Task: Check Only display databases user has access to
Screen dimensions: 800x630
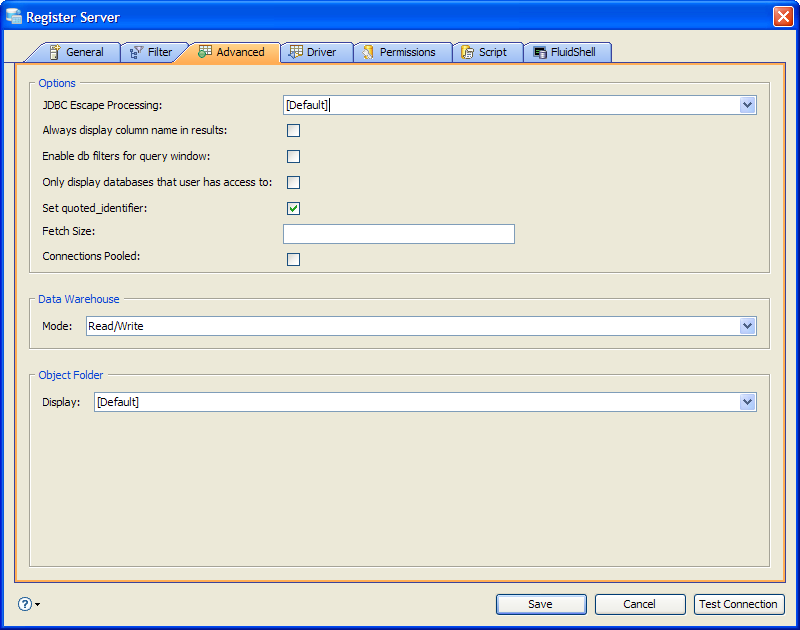Action: (x=293, y=183)
